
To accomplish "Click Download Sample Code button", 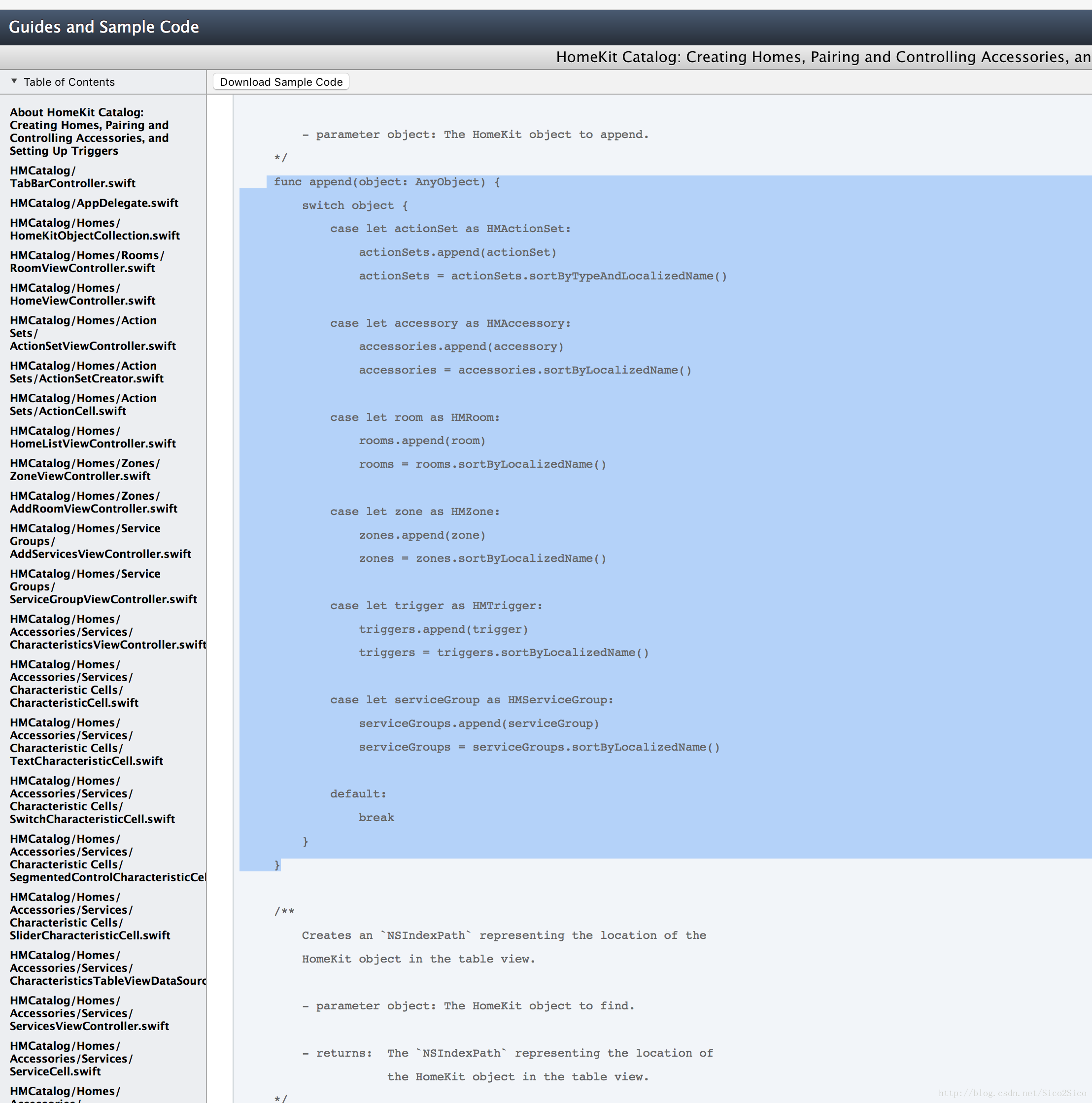I will 282,82.
